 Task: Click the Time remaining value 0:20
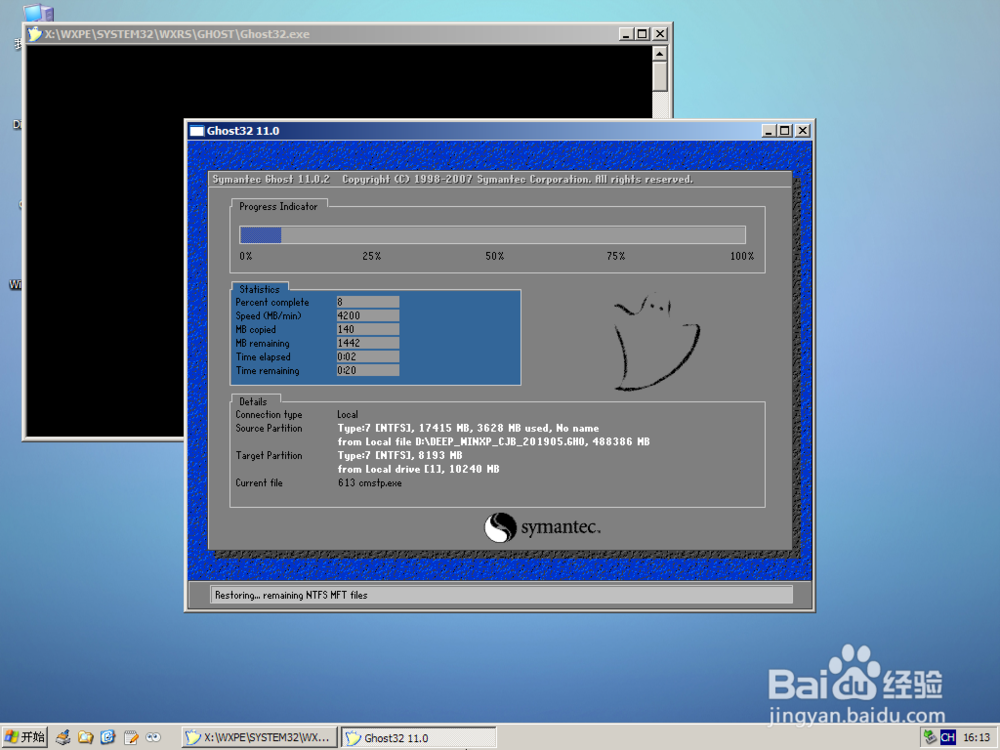[x=367, y=371]
